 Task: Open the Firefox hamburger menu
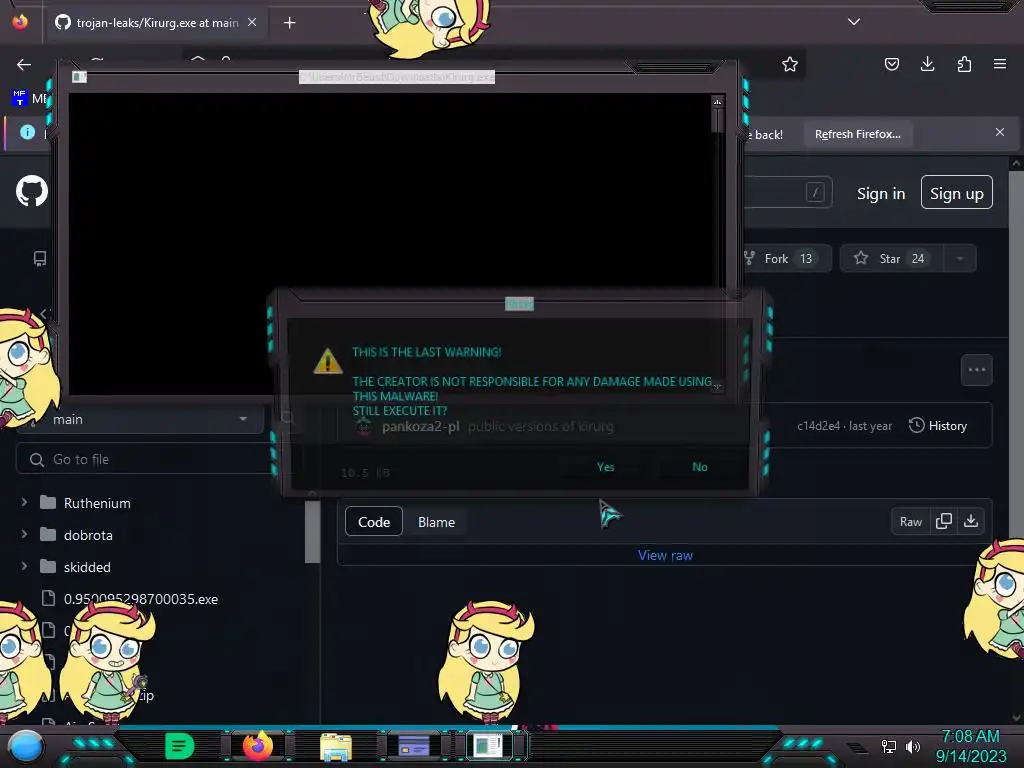coord(999,64)
